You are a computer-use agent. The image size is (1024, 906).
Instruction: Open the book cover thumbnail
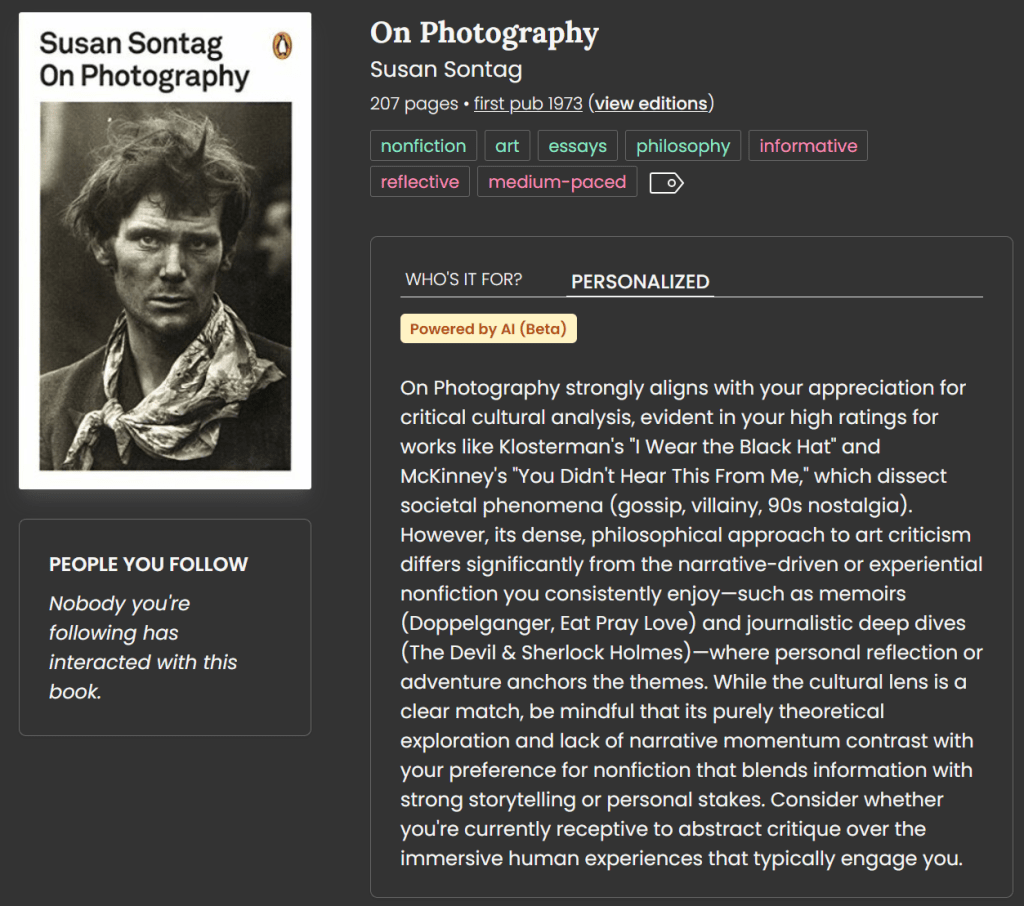[x=165, y=250]
